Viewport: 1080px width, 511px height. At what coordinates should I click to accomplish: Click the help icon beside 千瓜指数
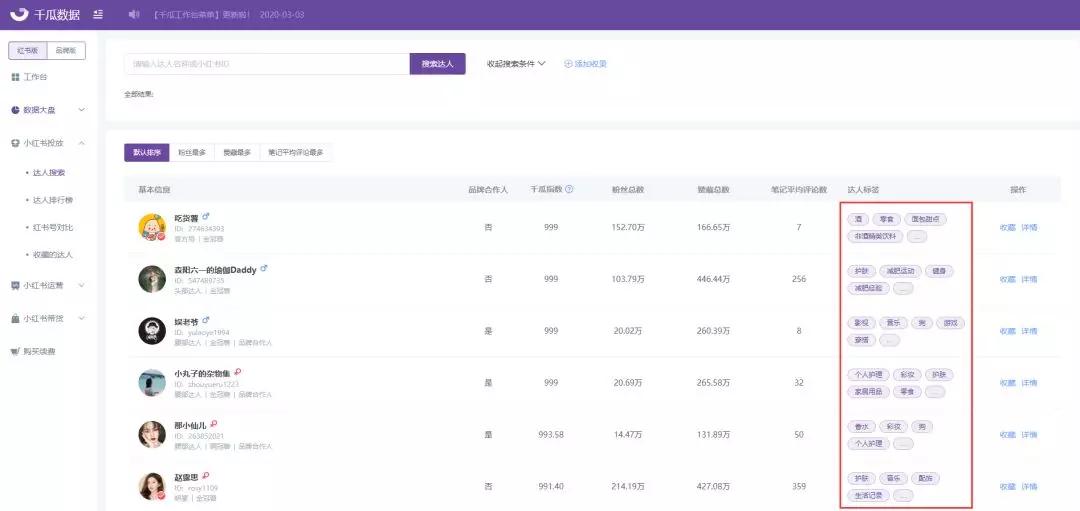pyautogui.click(x=569, y=189)
